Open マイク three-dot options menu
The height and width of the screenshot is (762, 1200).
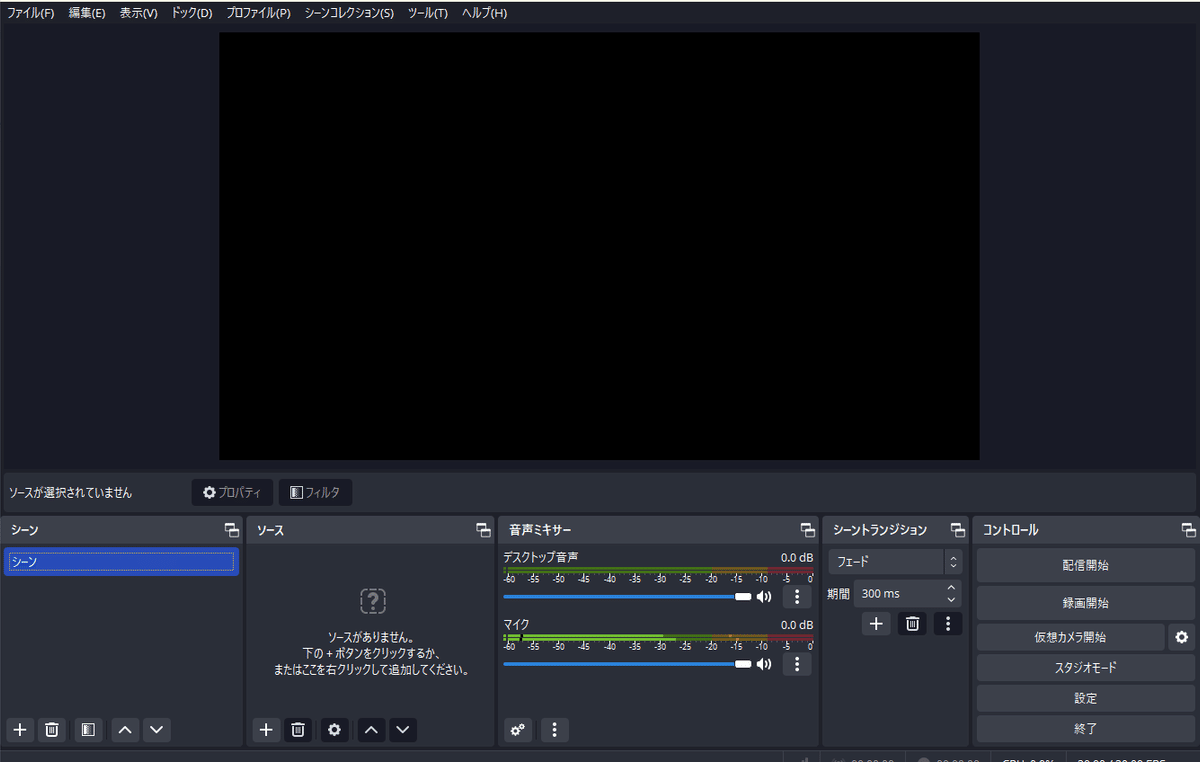797,664
